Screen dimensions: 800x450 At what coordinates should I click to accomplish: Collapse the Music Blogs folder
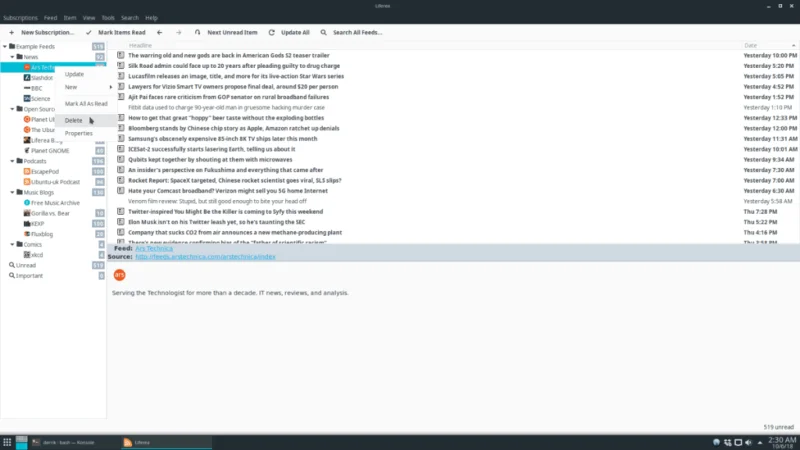(12, 192)
